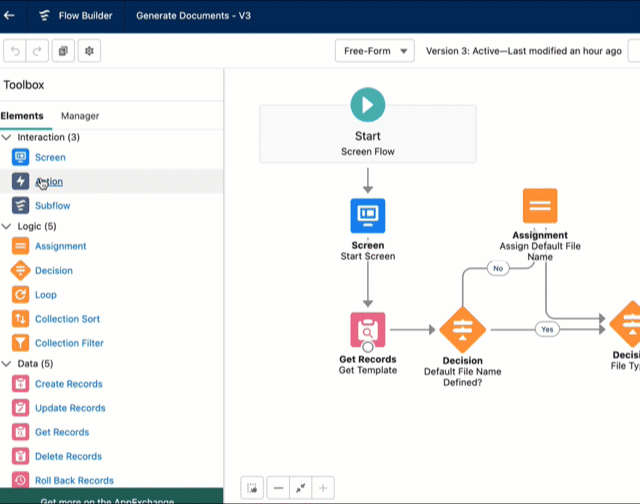Zoom out the canvas
The image size is (640, 504).
(278, 488)
